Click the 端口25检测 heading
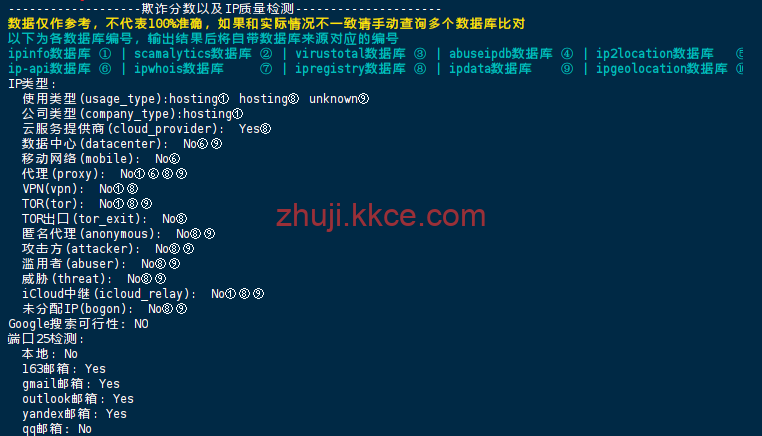762x436 pixels. pos(46,339)
